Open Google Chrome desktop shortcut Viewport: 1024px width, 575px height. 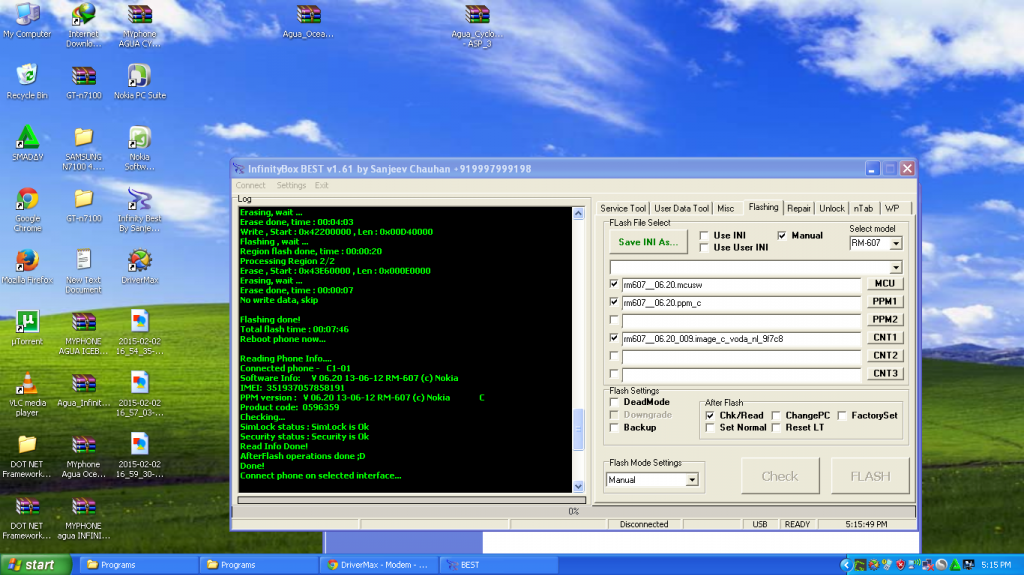[x=27, y=200]
